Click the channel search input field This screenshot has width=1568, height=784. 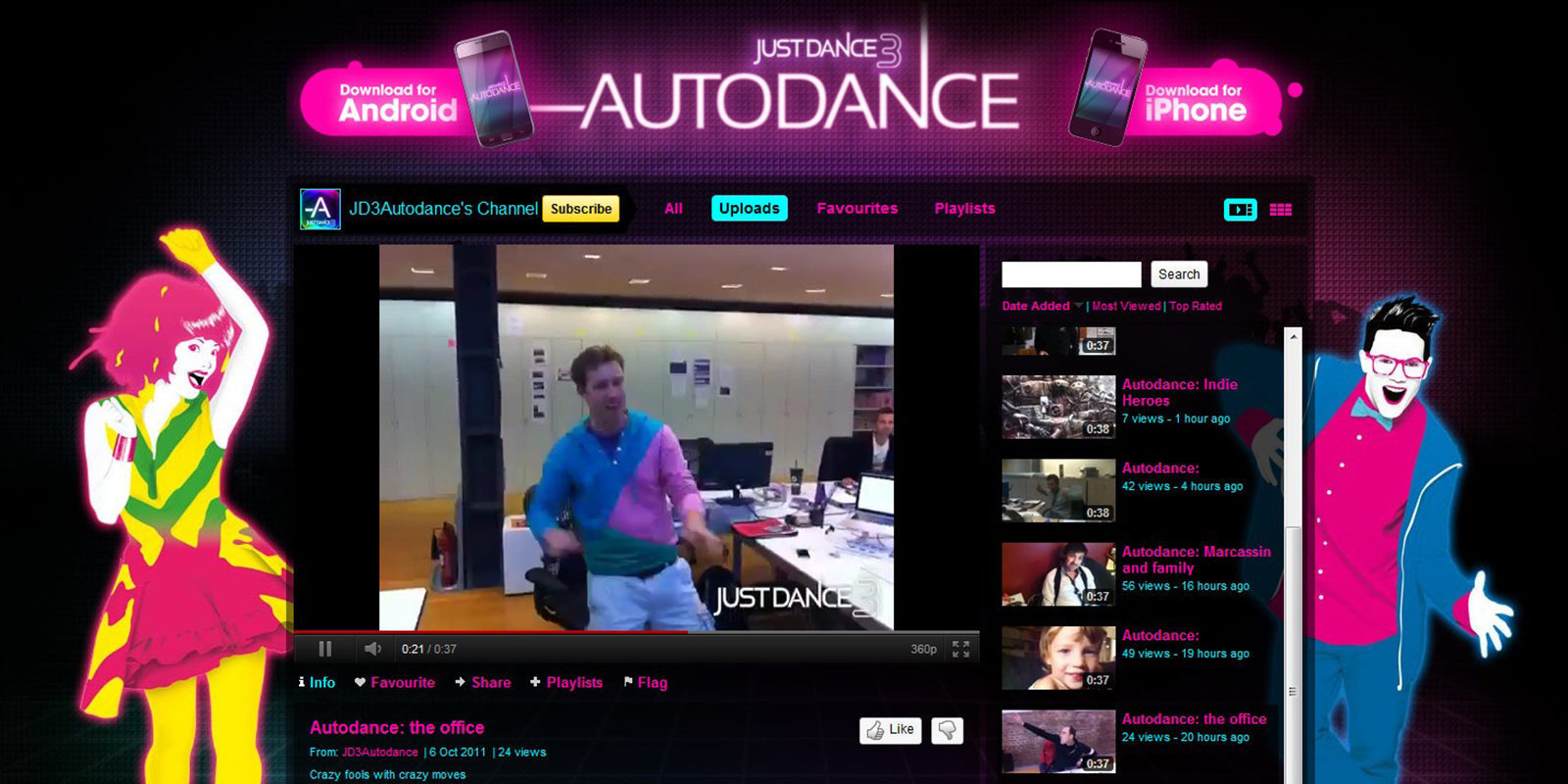coord(1071,274)
